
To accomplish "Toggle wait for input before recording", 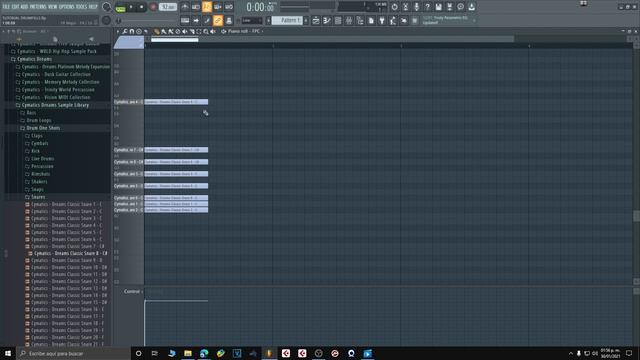I will [x=196, y=7].
